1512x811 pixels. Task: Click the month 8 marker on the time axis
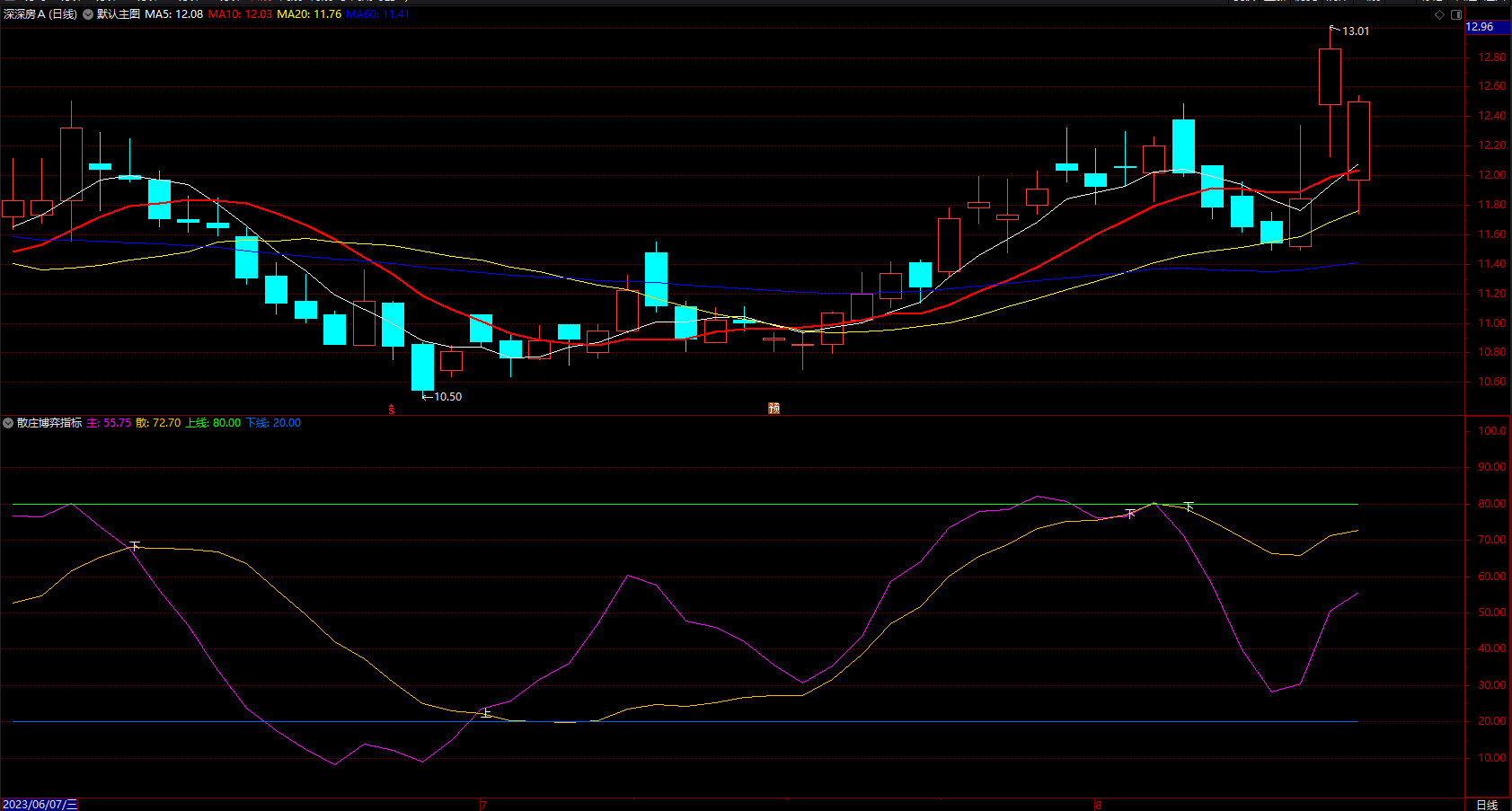(x=1098, y=805)
